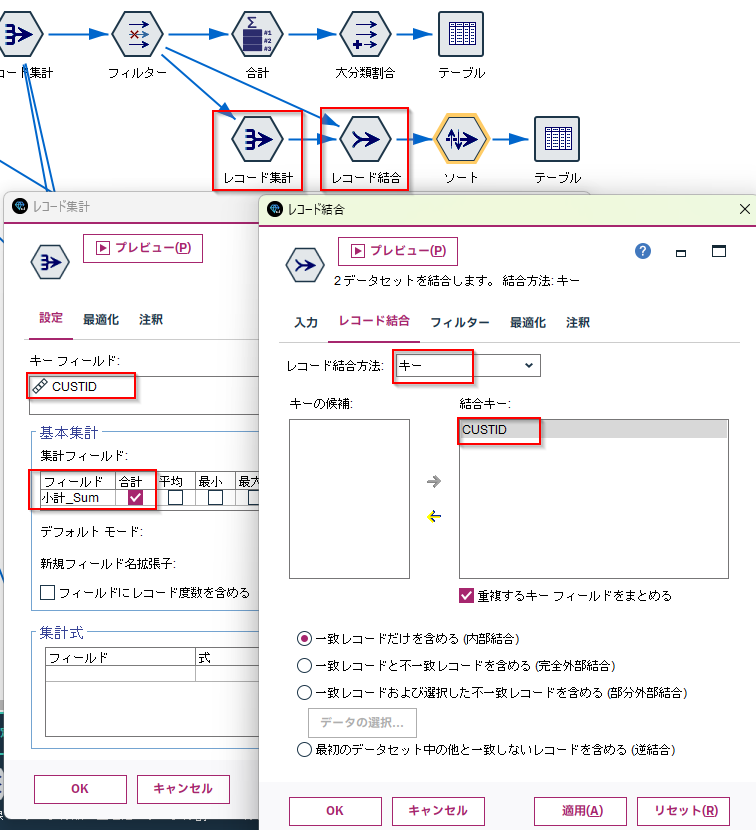Open 注釈 tab in レコード結合 dialog

coord(578,322)
